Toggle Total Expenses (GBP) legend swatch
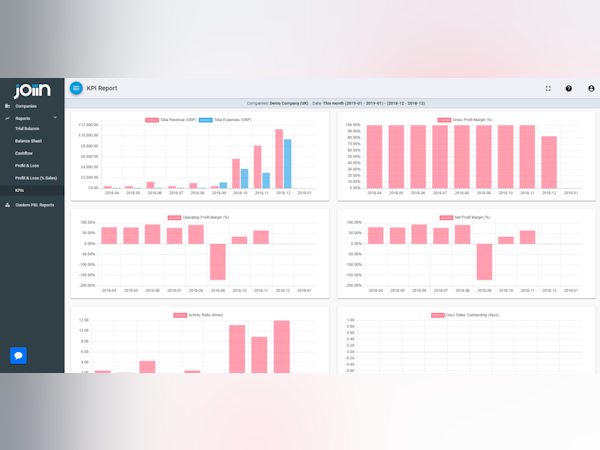The width and height of the screenshot is (600, 450). click(x=205, y=120)
